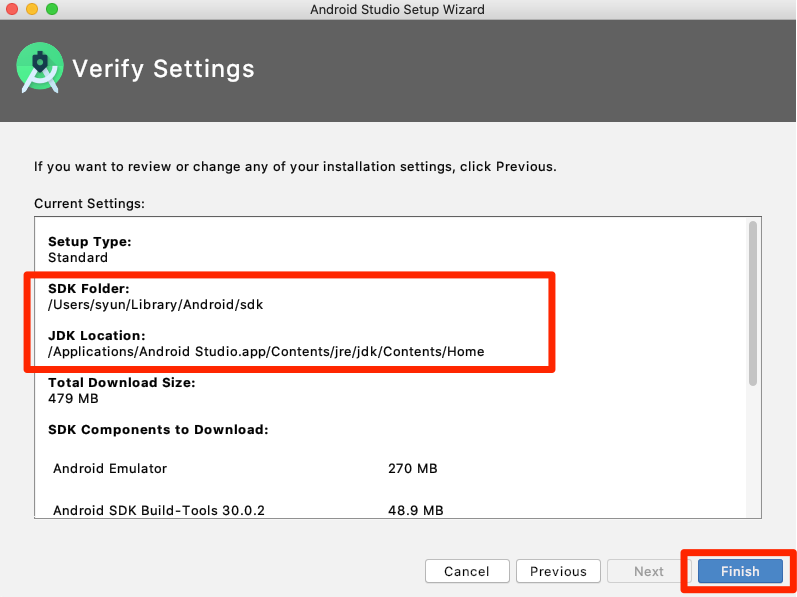Select the SDK folder path text
The width and height of the screenshot is (797, 597).
click(156, 305)
